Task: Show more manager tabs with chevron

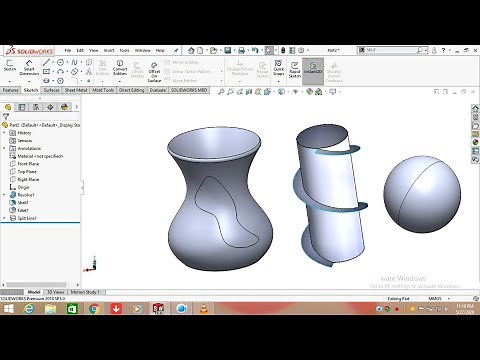Action: point(76,107)
